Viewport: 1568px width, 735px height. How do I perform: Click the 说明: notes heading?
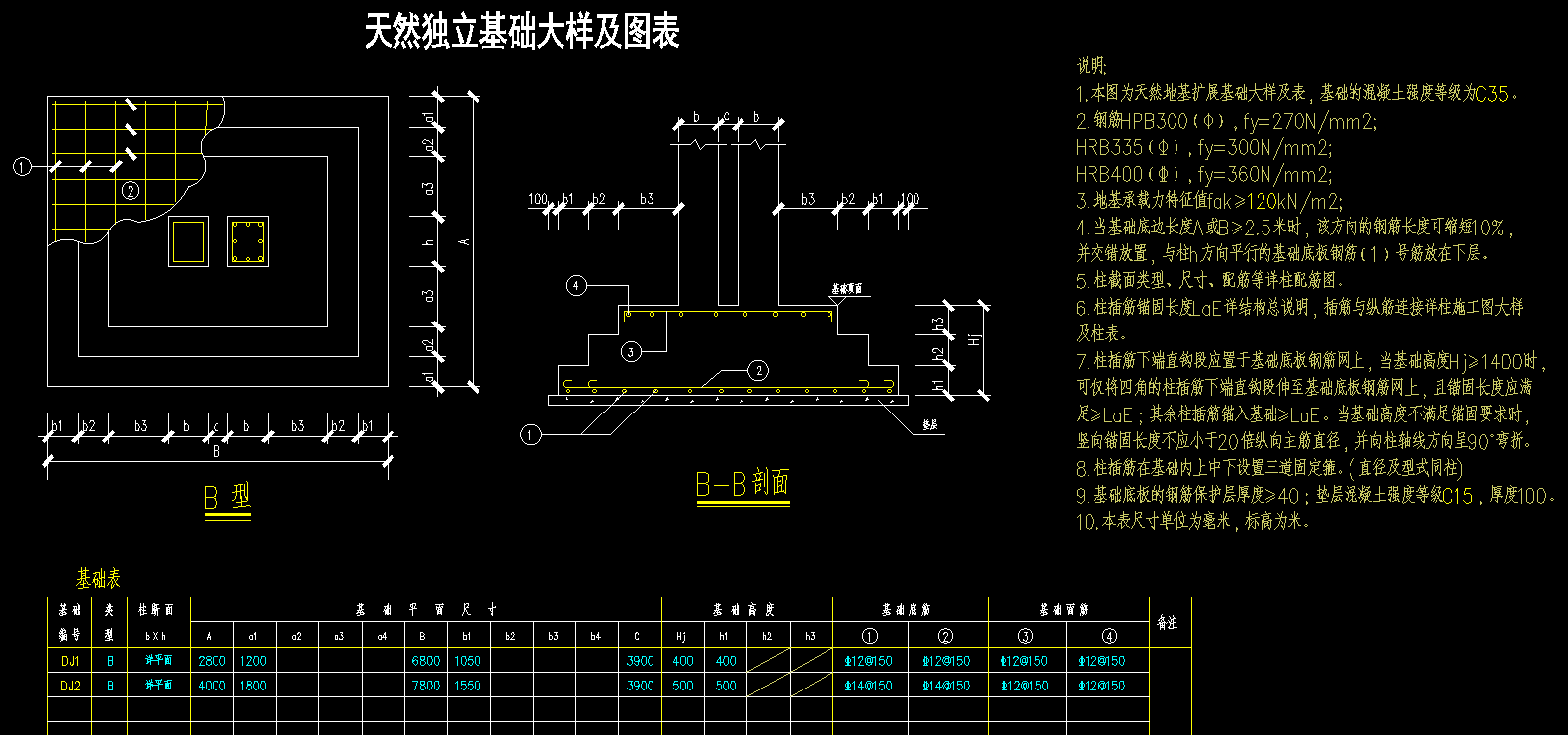point(1091,66)
